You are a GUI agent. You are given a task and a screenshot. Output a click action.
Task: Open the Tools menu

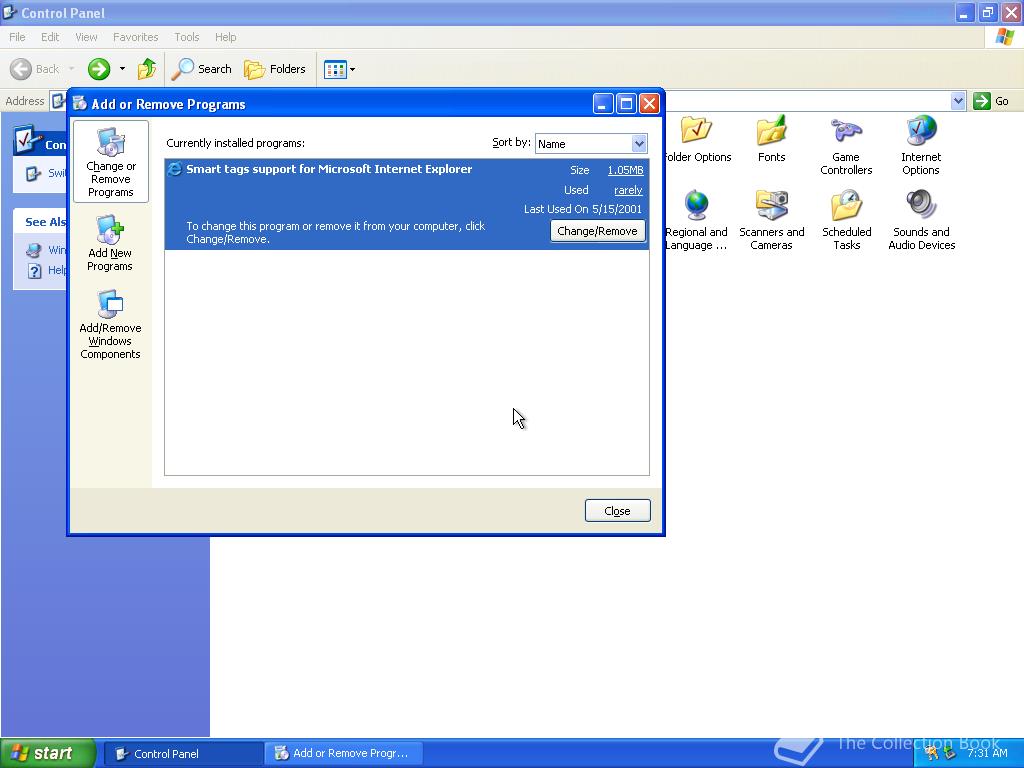click(x=186, y=37)
